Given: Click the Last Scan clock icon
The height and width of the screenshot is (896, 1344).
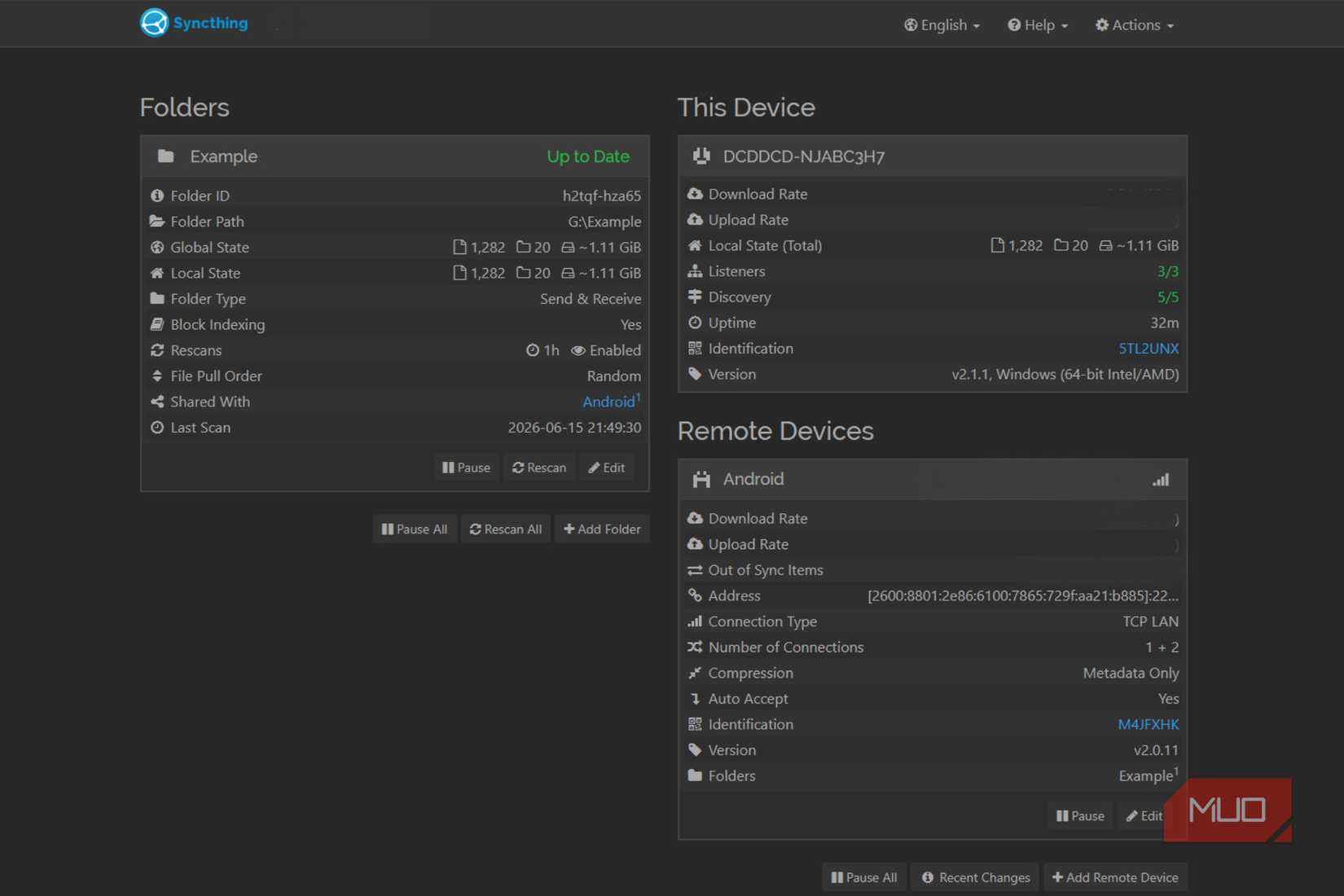Looking at the screenshot, I should click(x=157, y=428).
